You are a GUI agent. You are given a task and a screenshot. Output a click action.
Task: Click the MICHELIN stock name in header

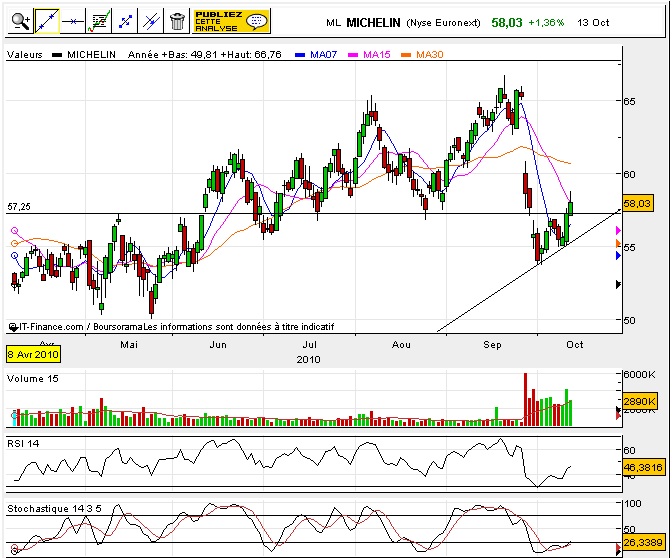(x=373, y=23)
